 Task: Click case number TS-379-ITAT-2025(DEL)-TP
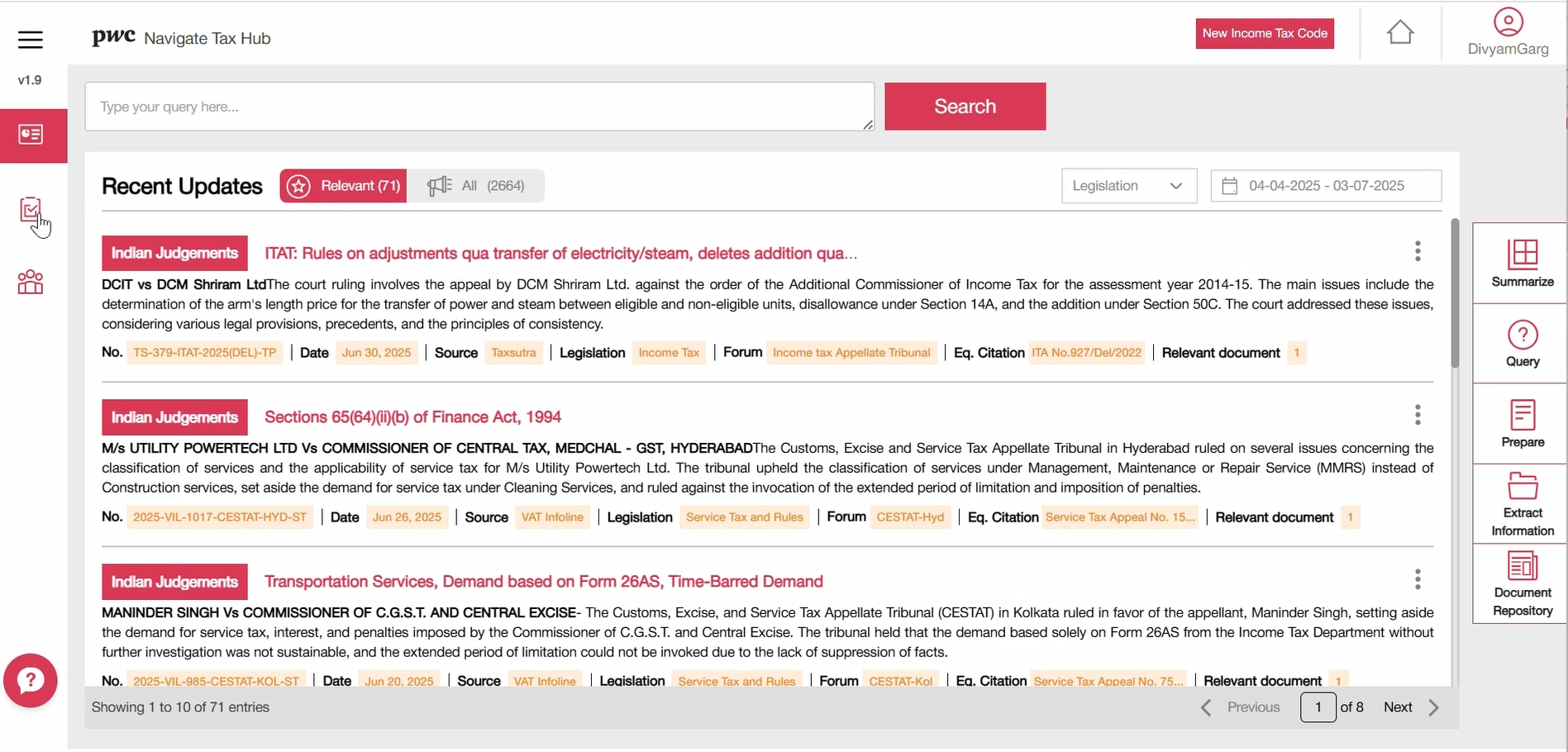(x=205, y=353)
